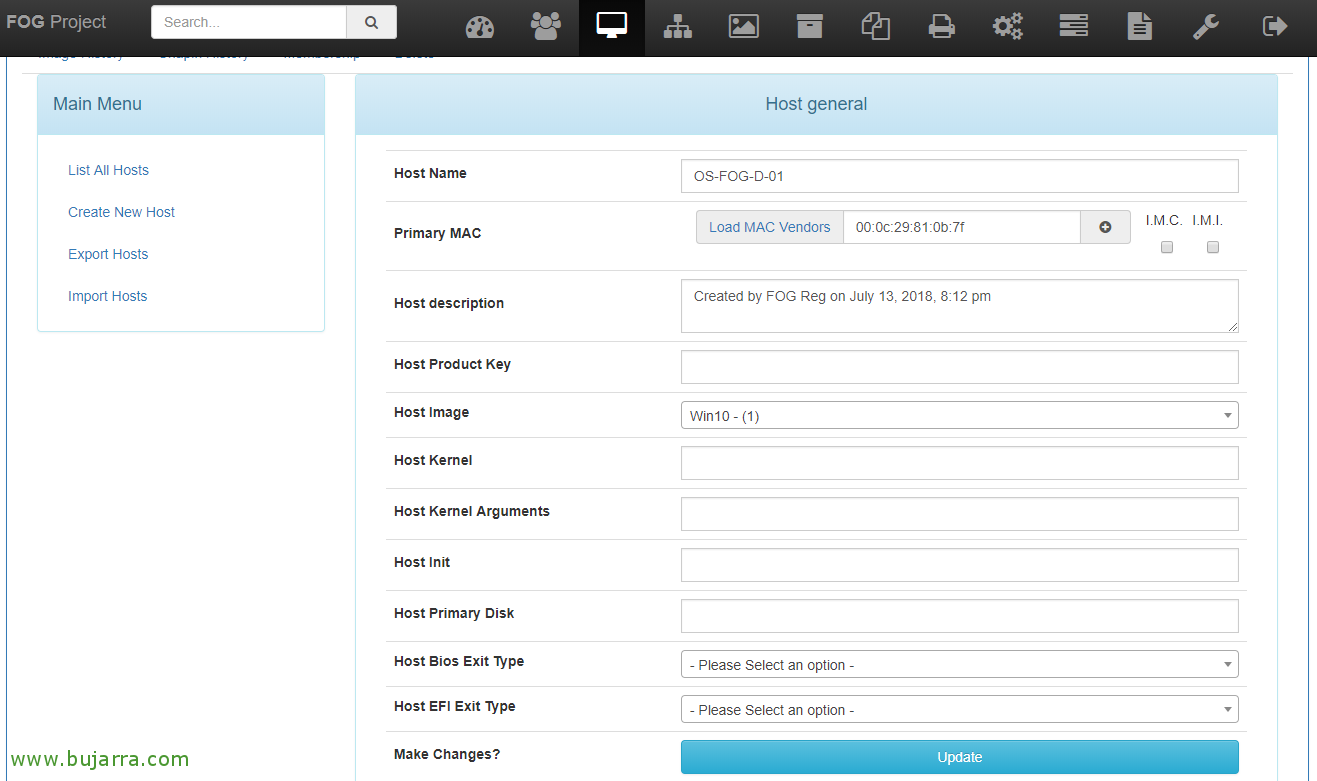This screenshot has width=1317, height=781.
Task: Click the Host Name field
Action: click(x=960, y=176)
